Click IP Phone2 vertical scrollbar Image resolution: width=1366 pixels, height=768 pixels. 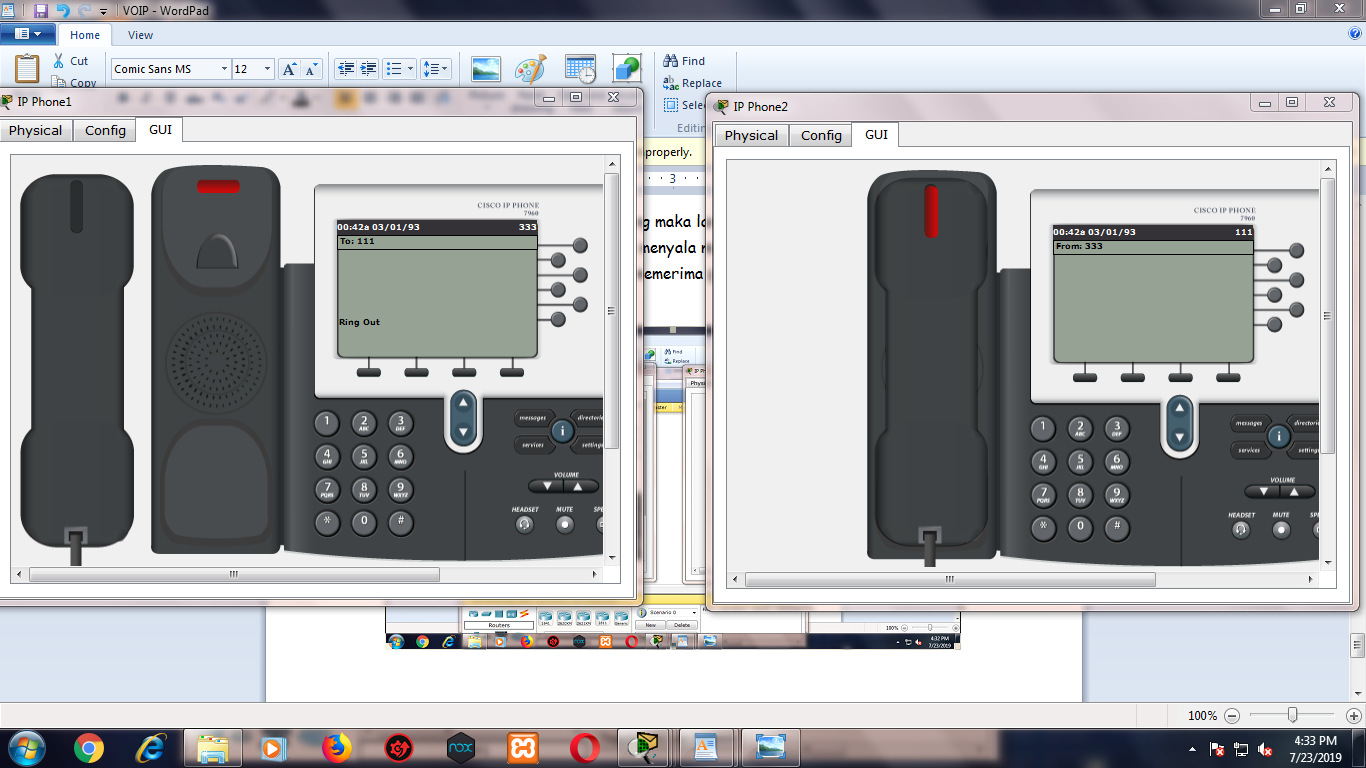tap(1328, 316)
